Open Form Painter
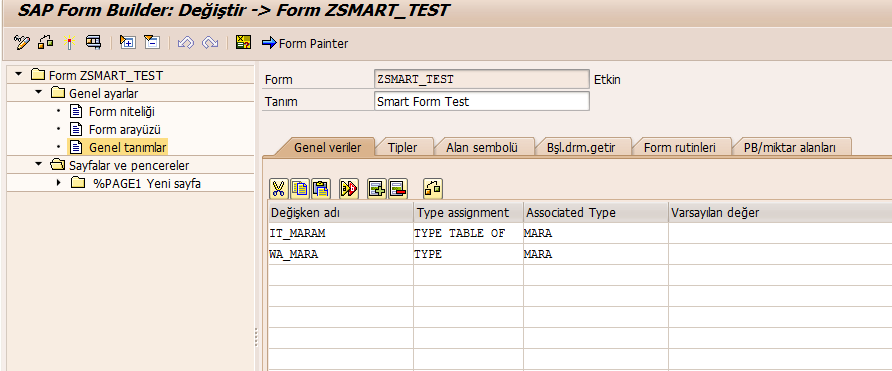This screenshot has height=371, width=892. pyautogui.click(x=305, y=43)
